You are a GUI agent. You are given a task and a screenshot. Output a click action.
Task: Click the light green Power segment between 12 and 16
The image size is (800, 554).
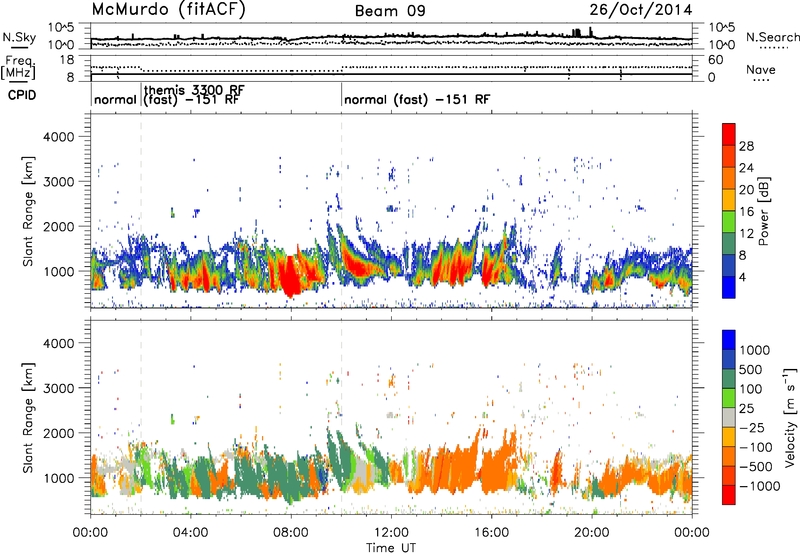pos(729,221)
